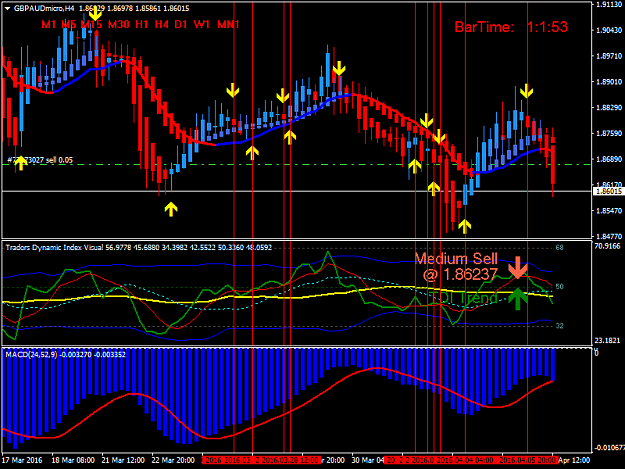Click the Apr 12:00 date label

tap(574, 460)
